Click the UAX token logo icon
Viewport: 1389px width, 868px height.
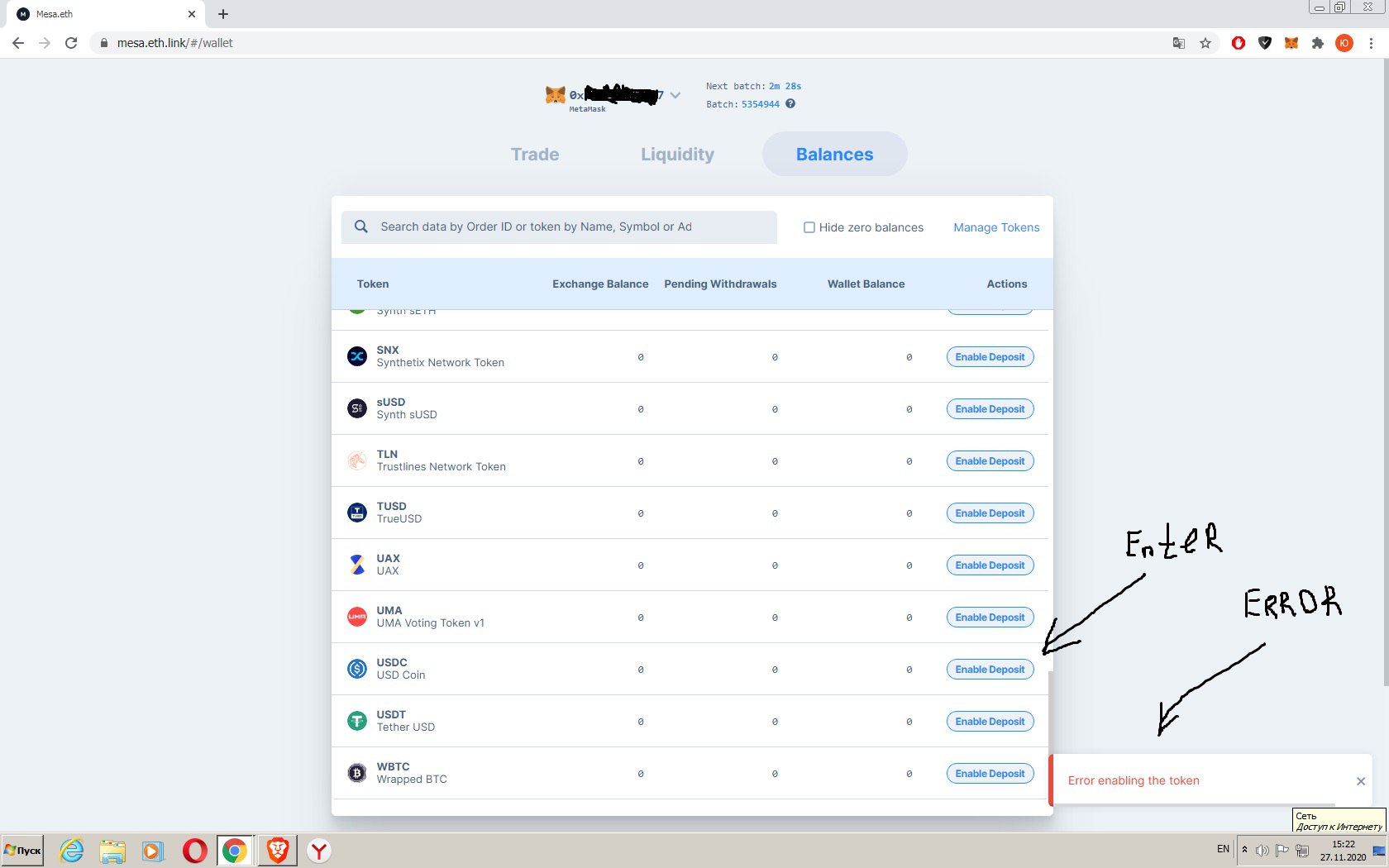click(356, 565)
